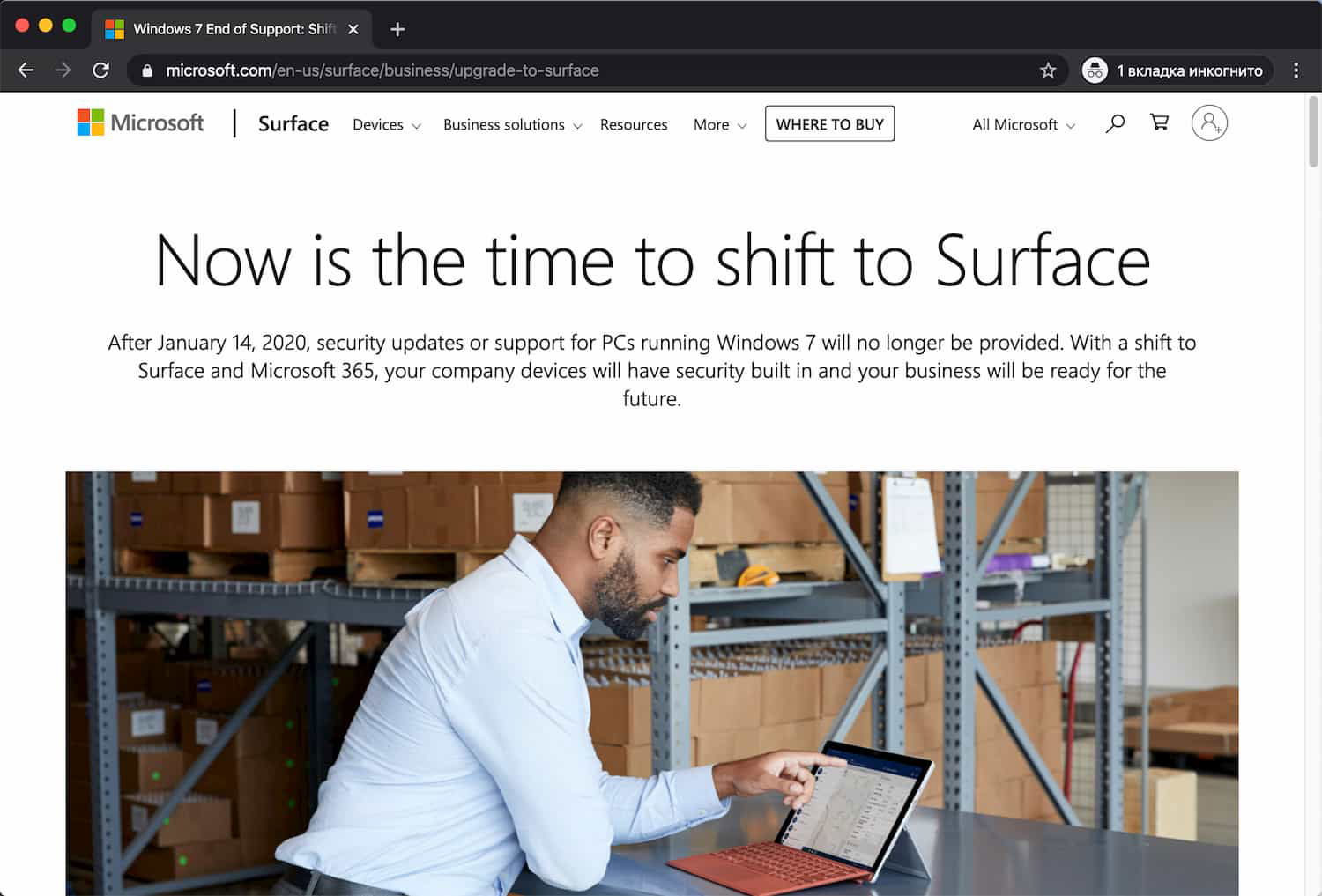Expand the More dropdown menu
This screenshot has height=896, width=1322.
click(x=720, y=125)
